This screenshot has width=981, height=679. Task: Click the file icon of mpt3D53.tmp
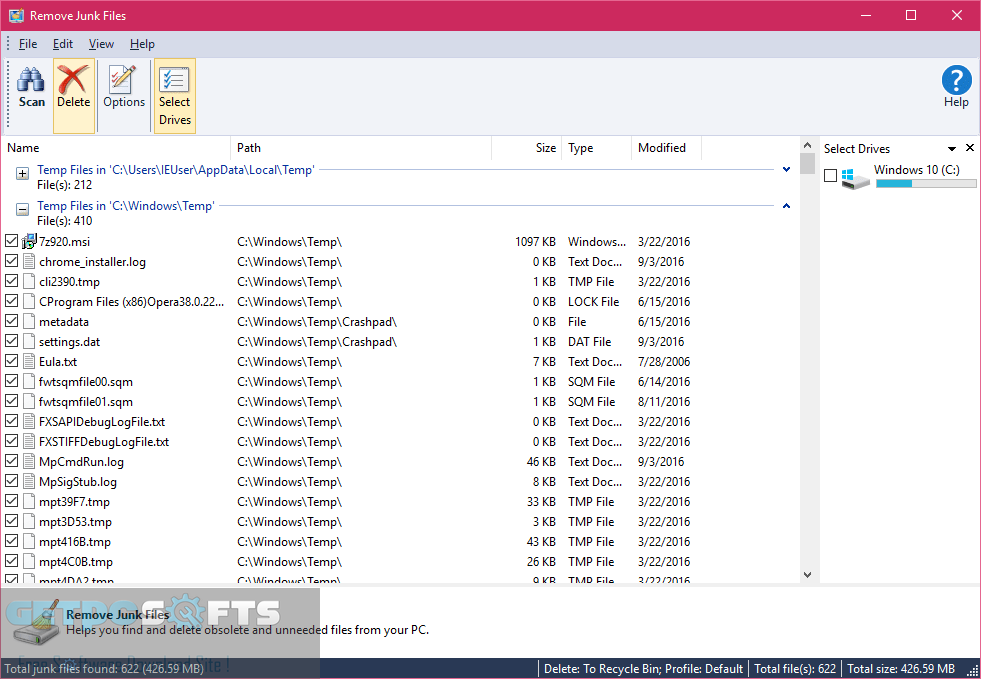[x=29, y=522]
